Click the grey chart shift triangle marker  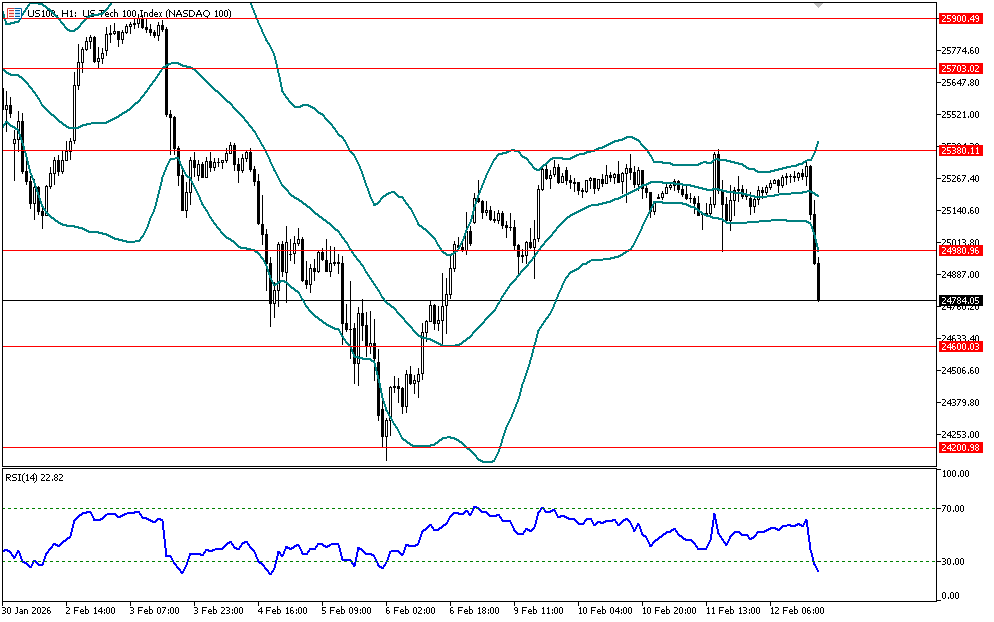(x=819, y=5)
